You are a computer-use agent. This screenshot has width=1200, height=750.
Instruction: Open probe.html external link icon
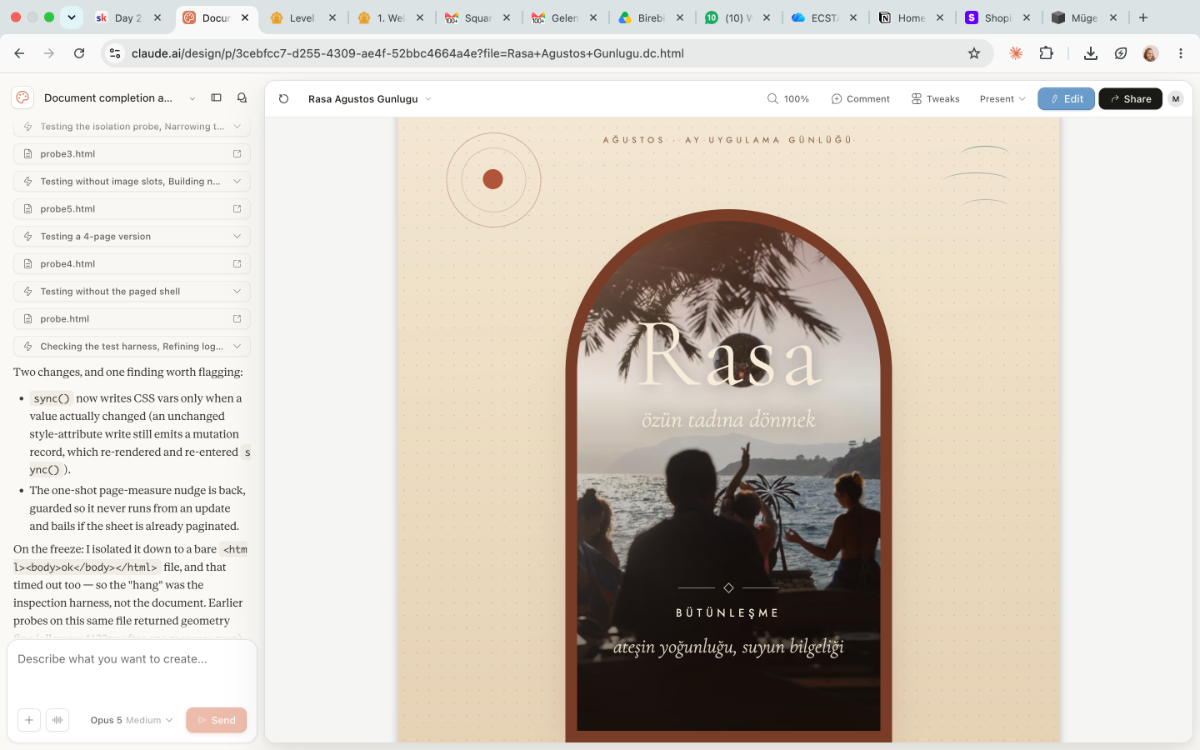(x=237, y=319)
